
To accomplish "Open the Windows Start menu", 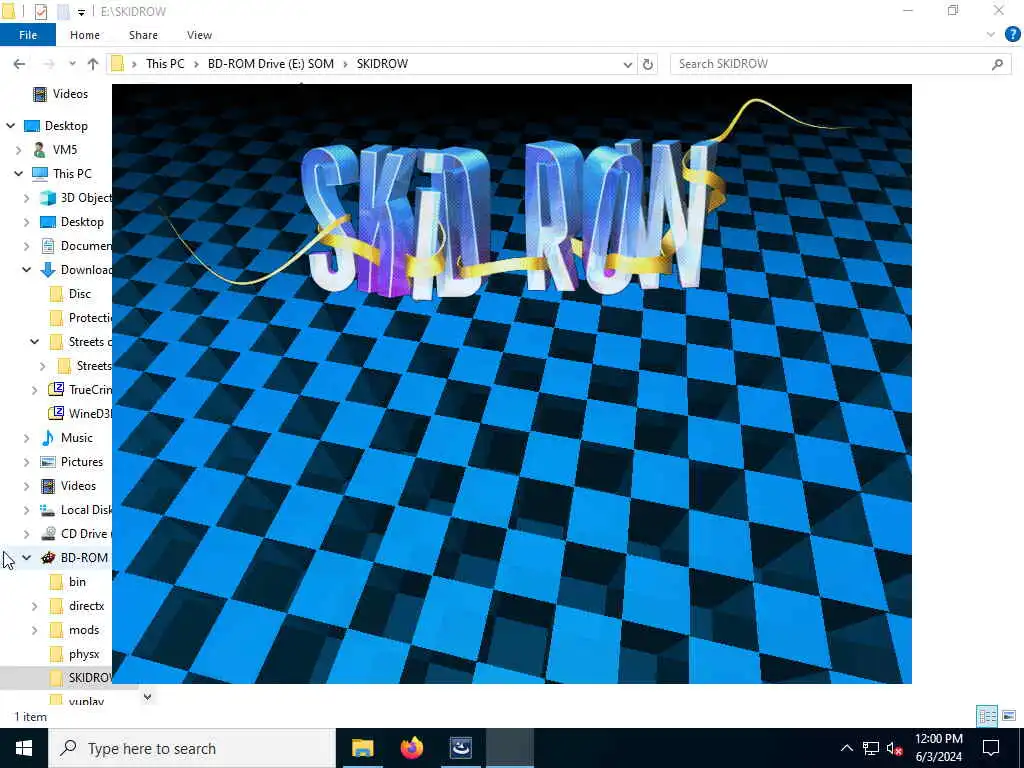I will tap(24, 748).
